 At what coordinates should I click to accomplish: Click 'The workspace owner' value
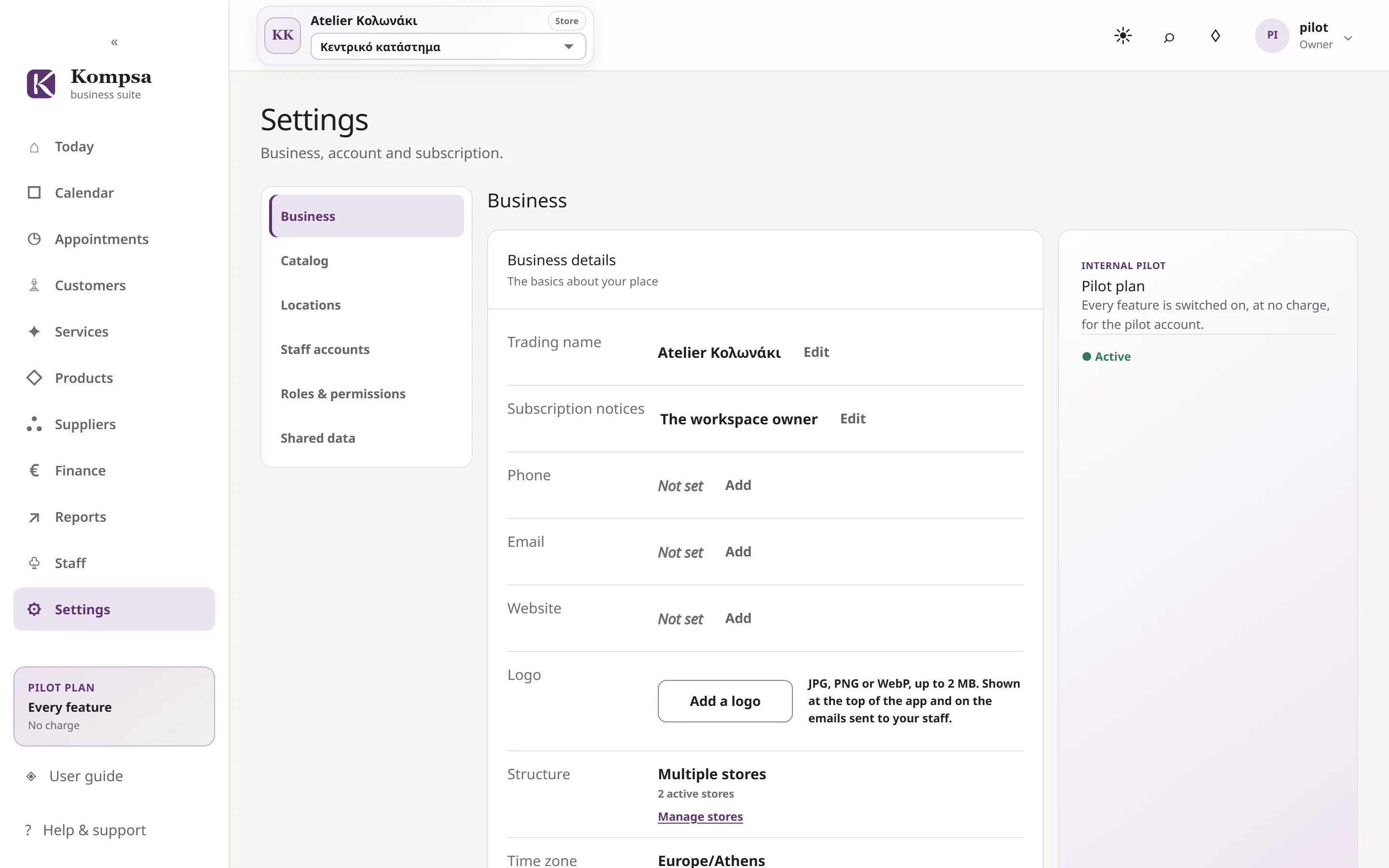pos(739,419)
